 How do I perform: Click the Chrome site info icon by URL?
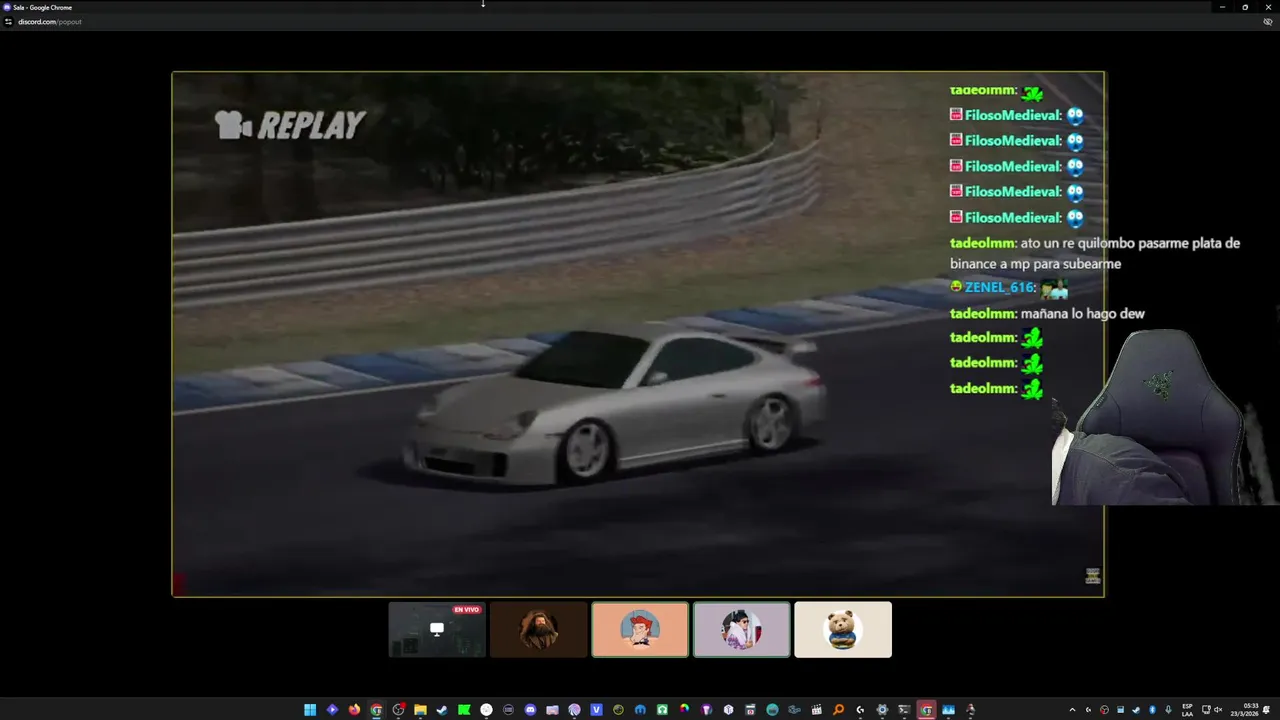click(x=8, y=21)
